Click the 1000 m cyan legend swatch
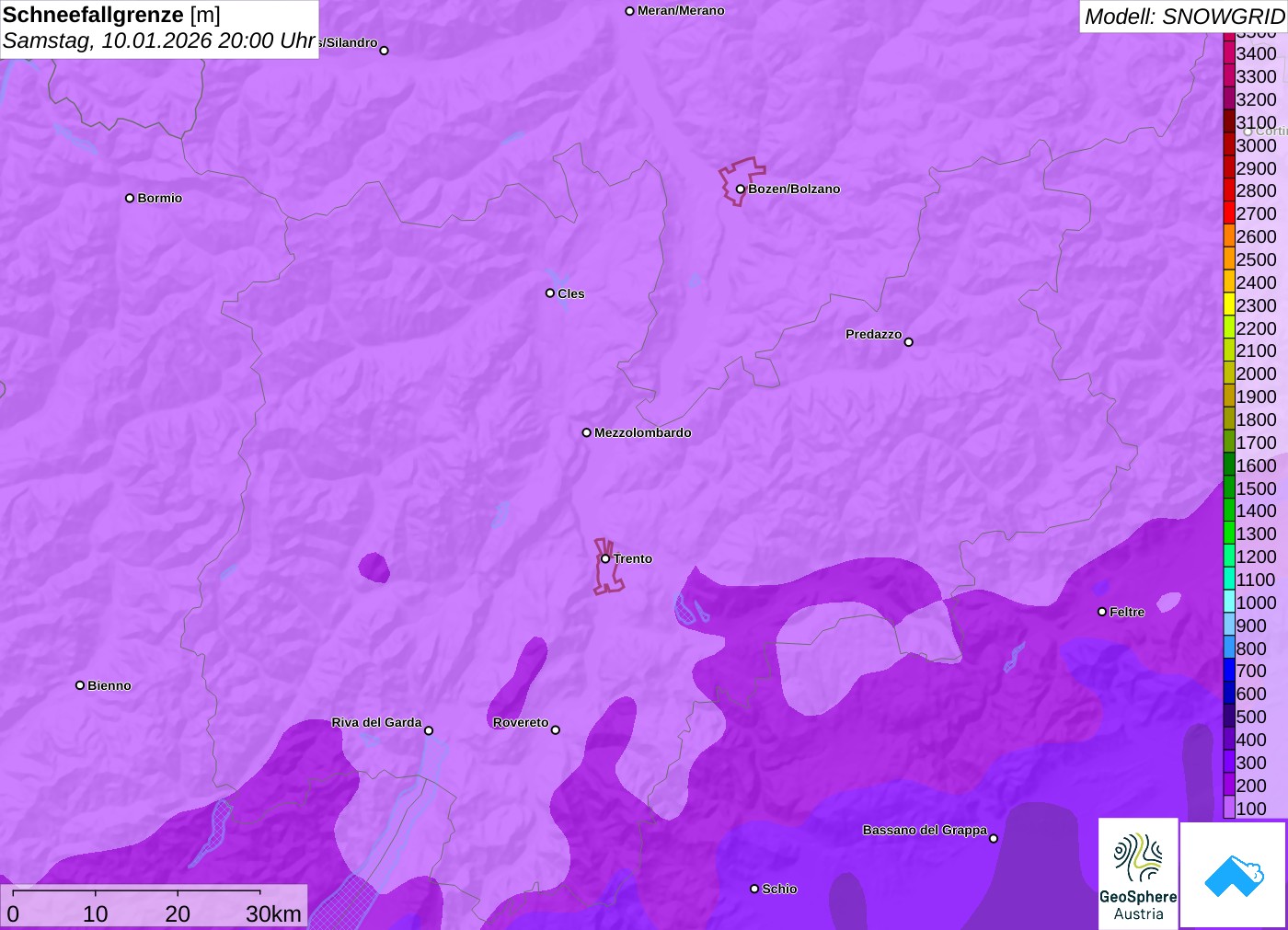The height and width of the screenshot is (930, 1288). 1229,602
